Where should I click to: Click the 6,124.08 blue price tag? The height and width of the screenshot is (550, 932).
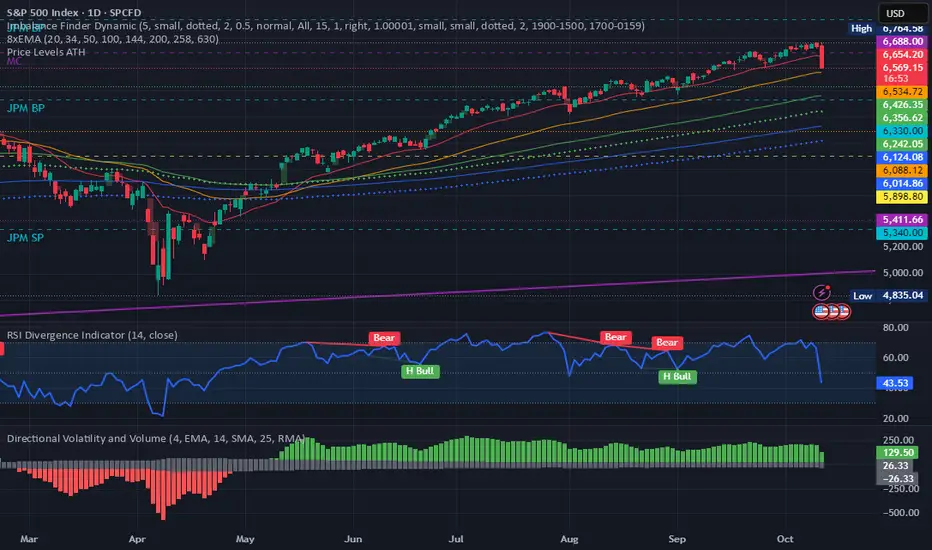[902, 157]
